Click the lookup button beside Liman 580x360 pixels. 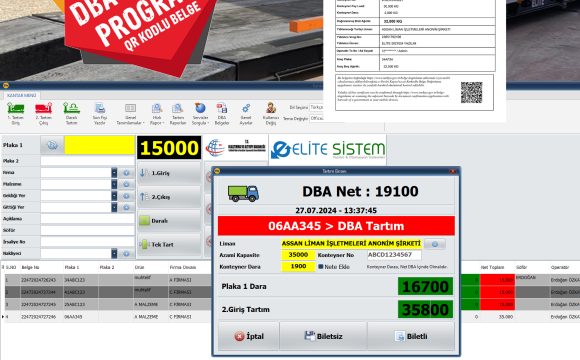pos(435,244)
